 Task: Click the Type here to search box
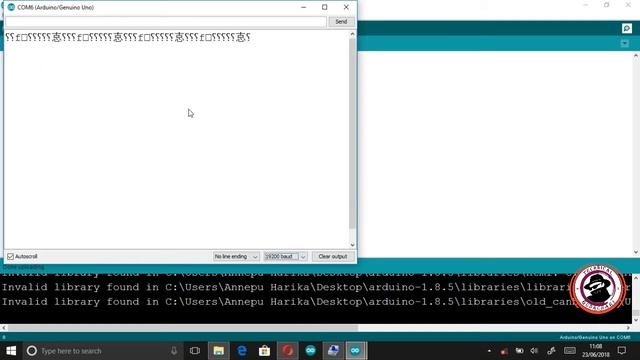(102, 351)
